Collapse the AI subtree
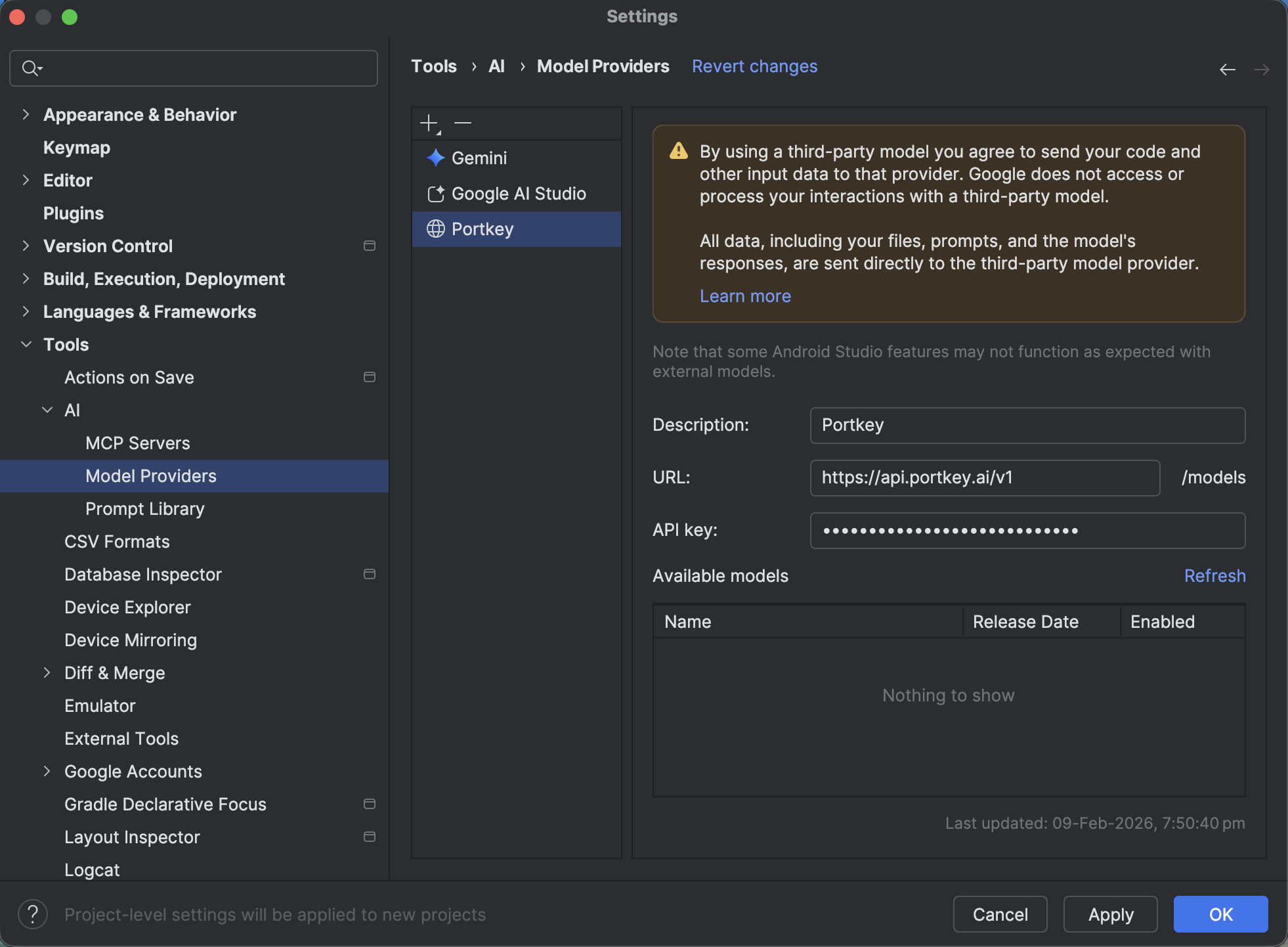Image resolution: width=1288 pixels, height=947 pixels. pyautogui.click(x=47, y=410)
